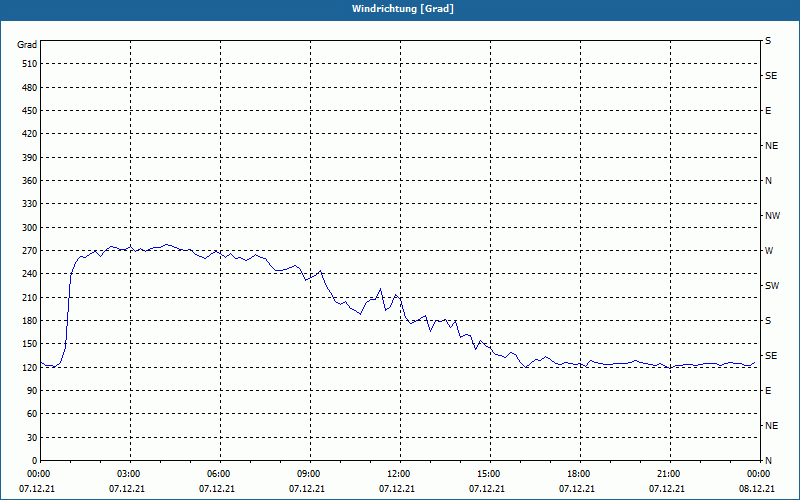Click the 90 degree axis label
Screen dimensions: 800x500
point(32,391)
